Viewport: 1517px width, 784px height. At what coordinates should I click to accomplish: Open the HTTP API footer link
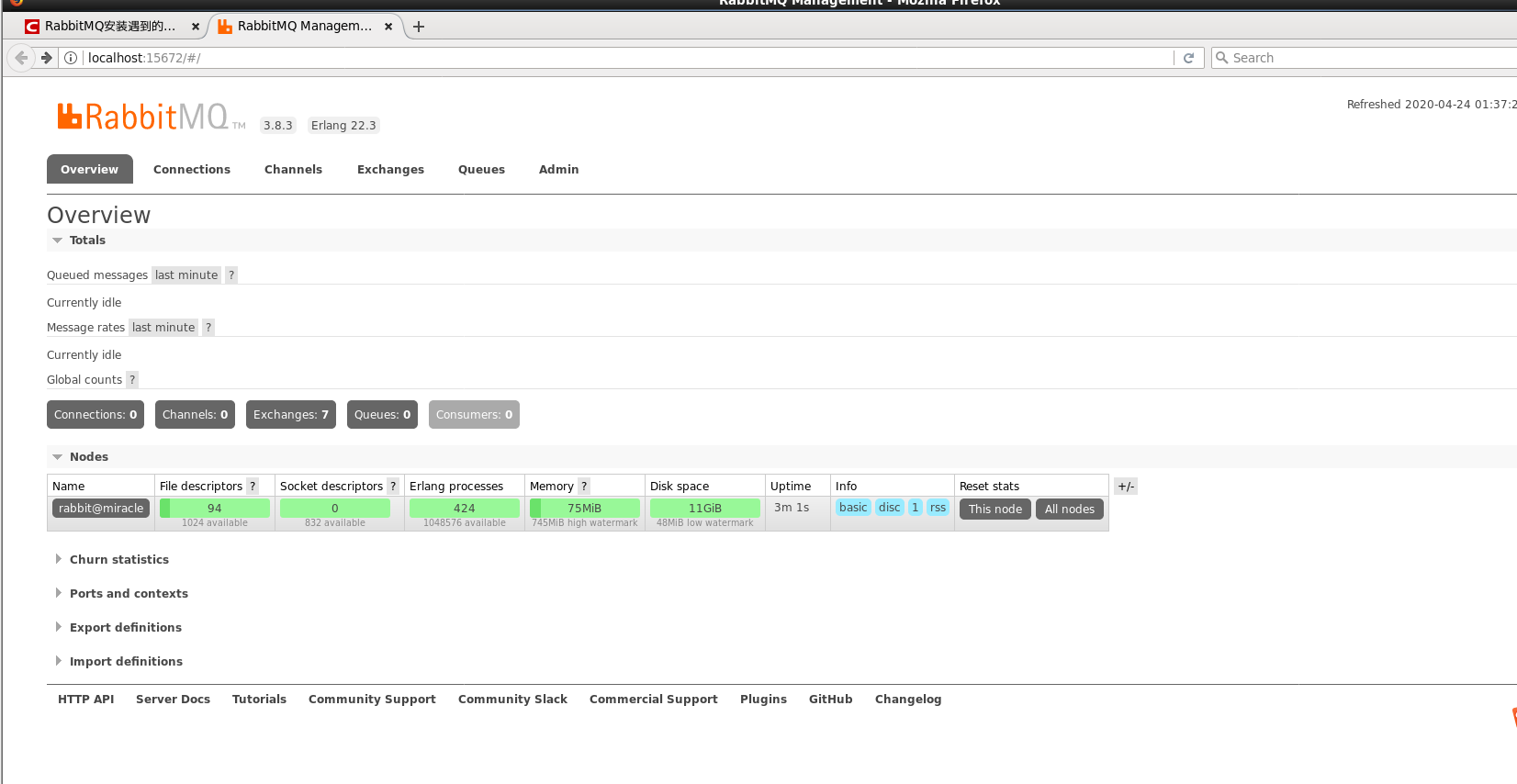pos(86,700)
